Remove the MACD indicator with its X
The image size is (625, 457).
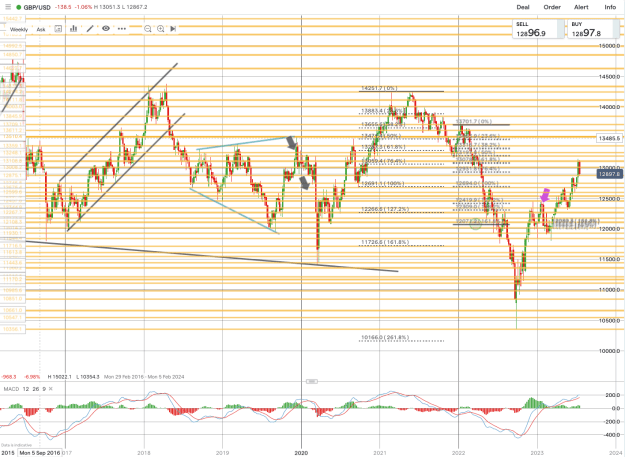pyautogui.click(x=51, y=389)
